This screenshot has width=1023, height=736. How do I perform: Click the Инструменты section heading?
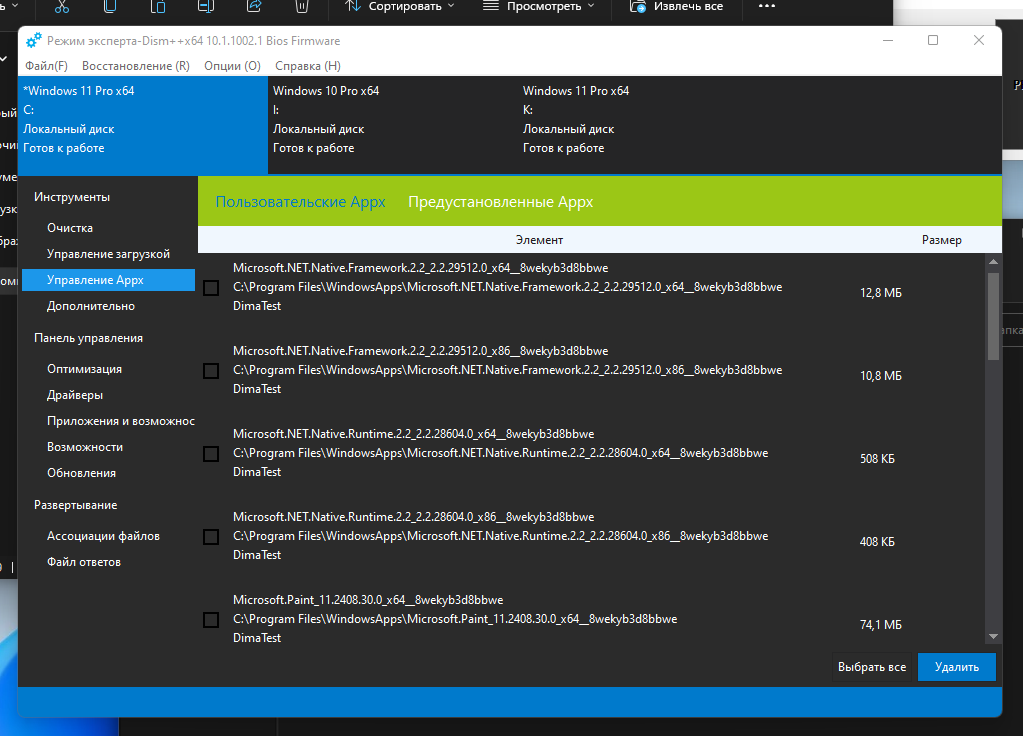coord(72,197)
